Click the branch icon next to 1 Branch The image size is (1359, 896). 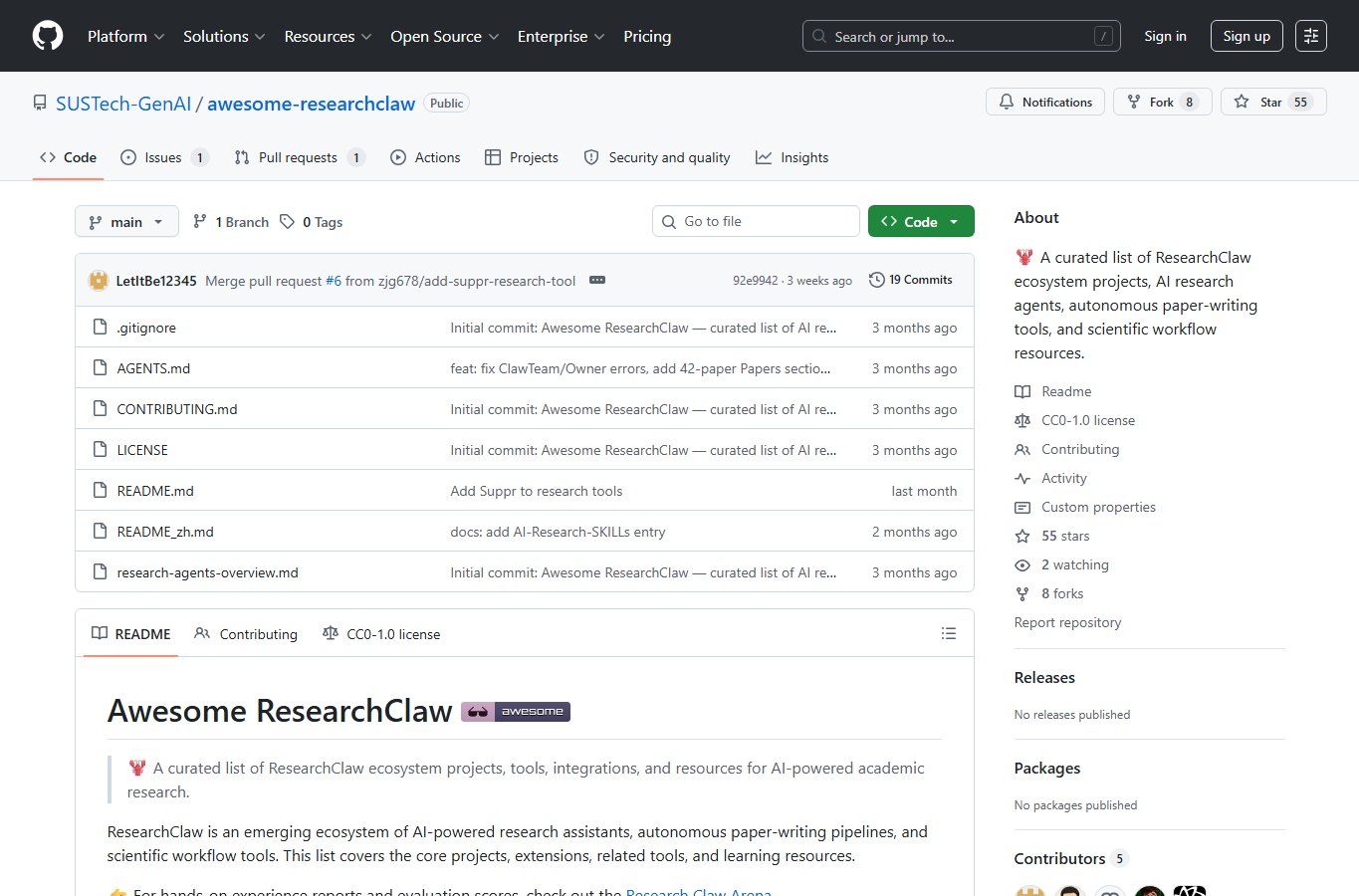click(x=200, y=221)
